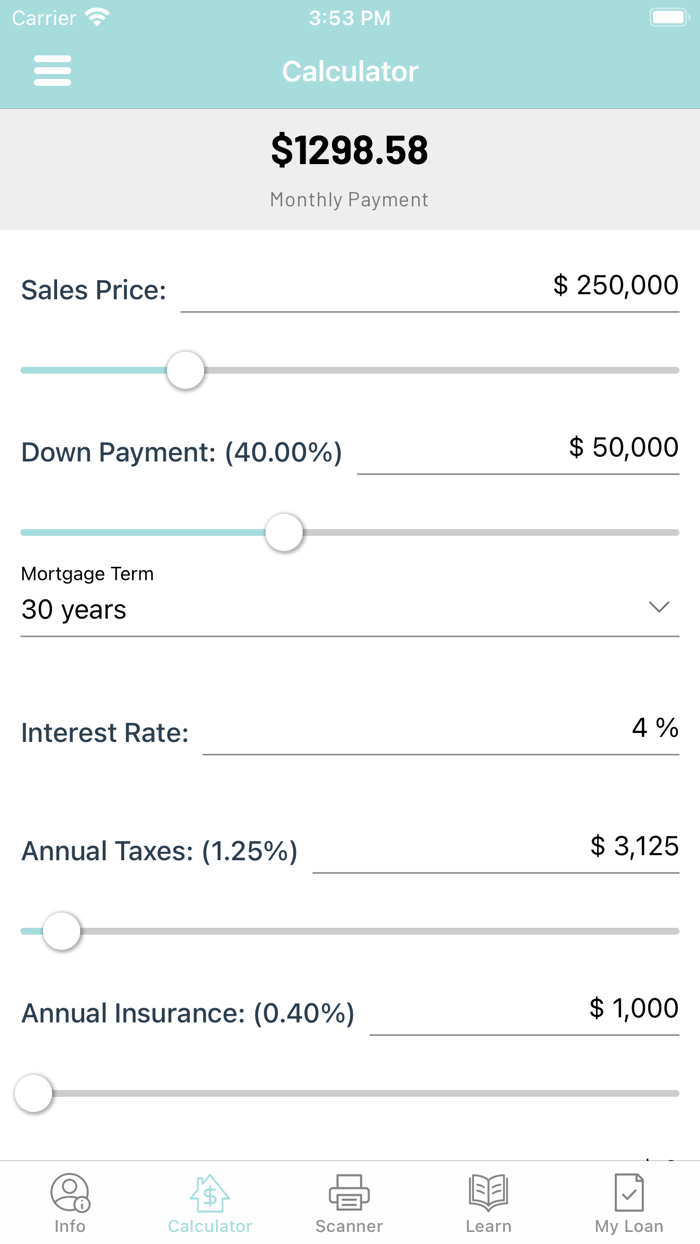Tap the Calculator house icon
The image size is (700, 1244).
209,1192
